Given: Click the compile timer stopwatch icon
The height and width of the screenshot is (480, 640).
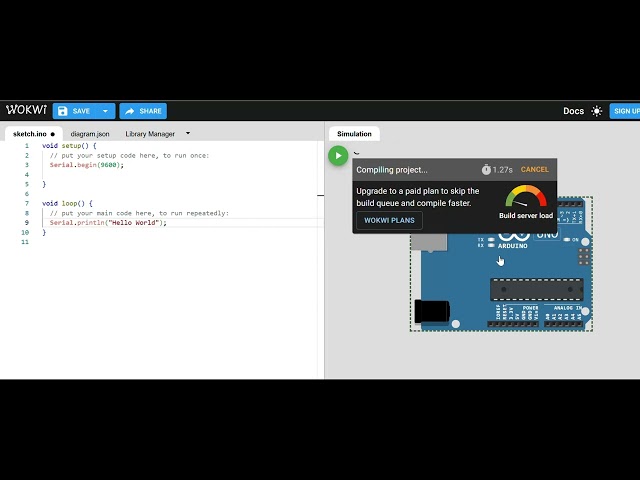Looking at the screenshot, I should coord(486,169).
